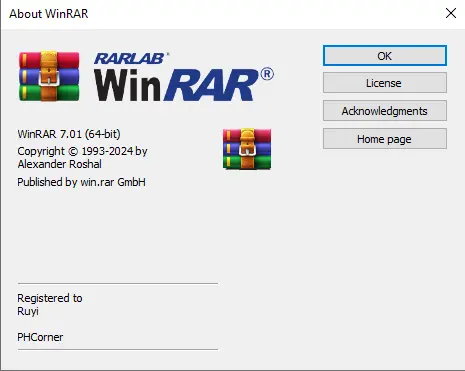The image size is (465, 371).
Task: Click the large WinRAR books logo icon
Action: (49, 76)
